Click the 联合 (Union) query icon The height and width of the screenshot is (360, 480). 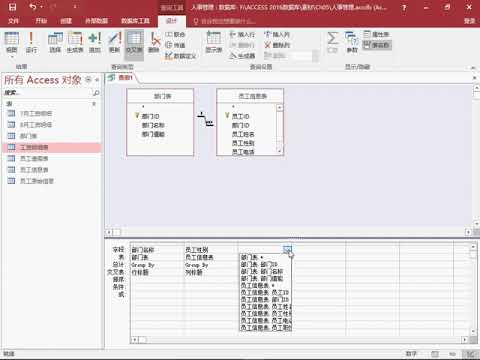(x=175, y=34)
